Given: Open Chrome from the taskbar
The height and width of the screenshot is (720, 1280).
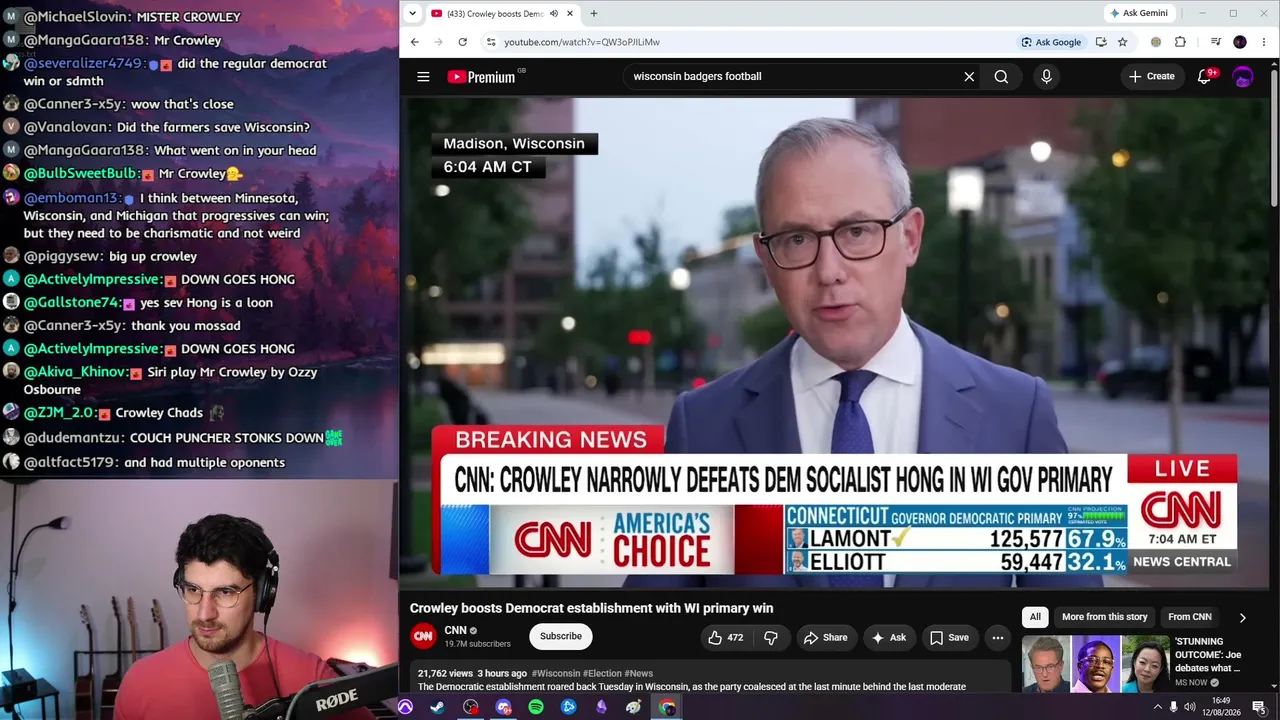Looking at the screenshot, I should coord(667,707).
